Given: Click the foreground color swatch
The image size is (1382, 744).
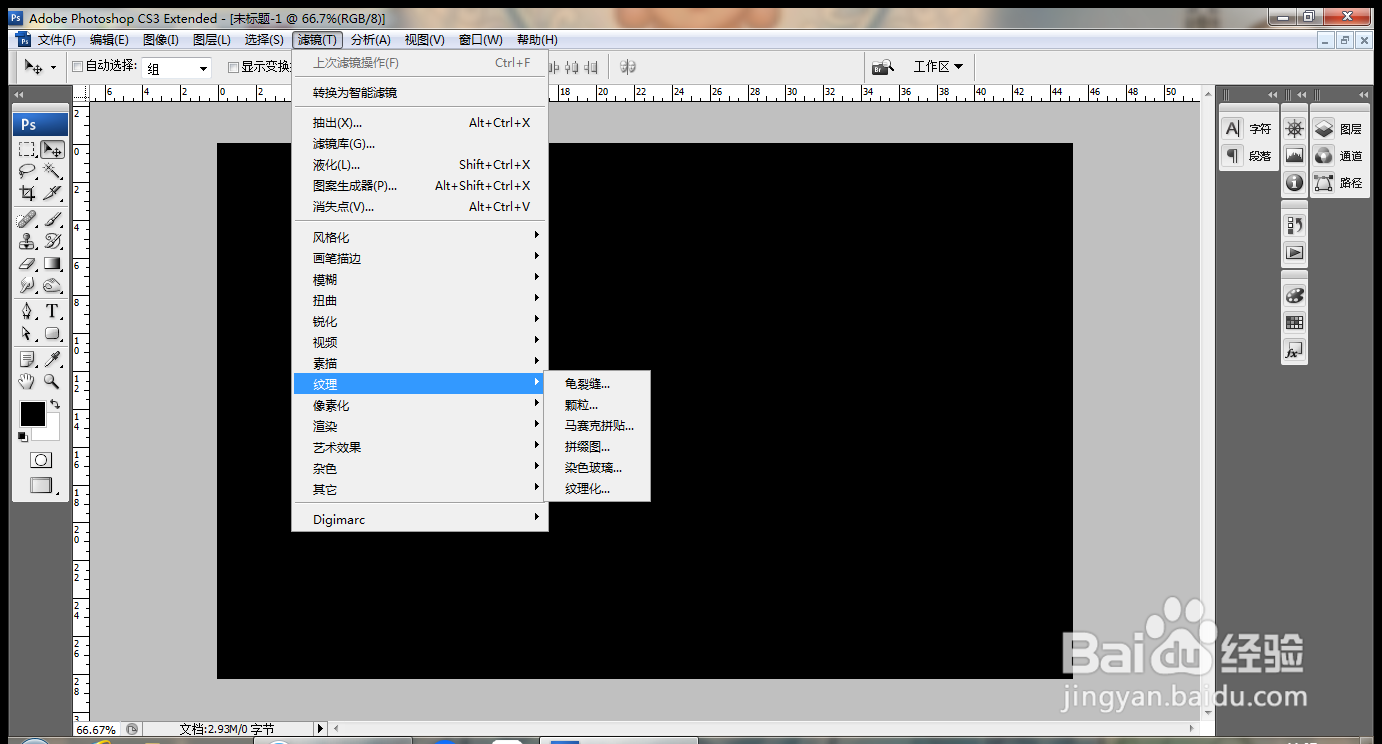Looking at the screenshot, I should 32,413.
